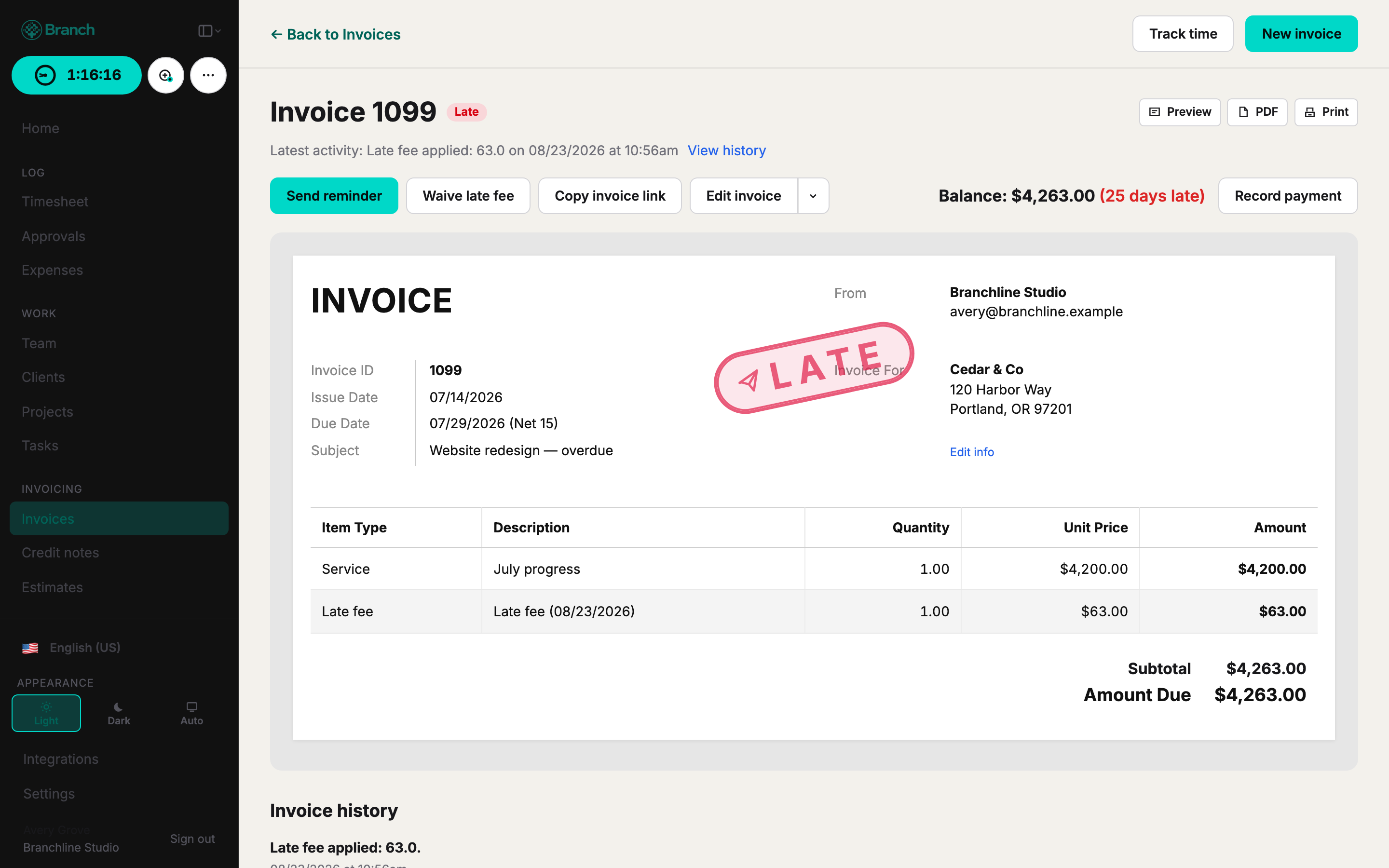Click Waive late fee
This screenshot has height=868, width=1389.
pyautogui.click(x=468, y=196)
